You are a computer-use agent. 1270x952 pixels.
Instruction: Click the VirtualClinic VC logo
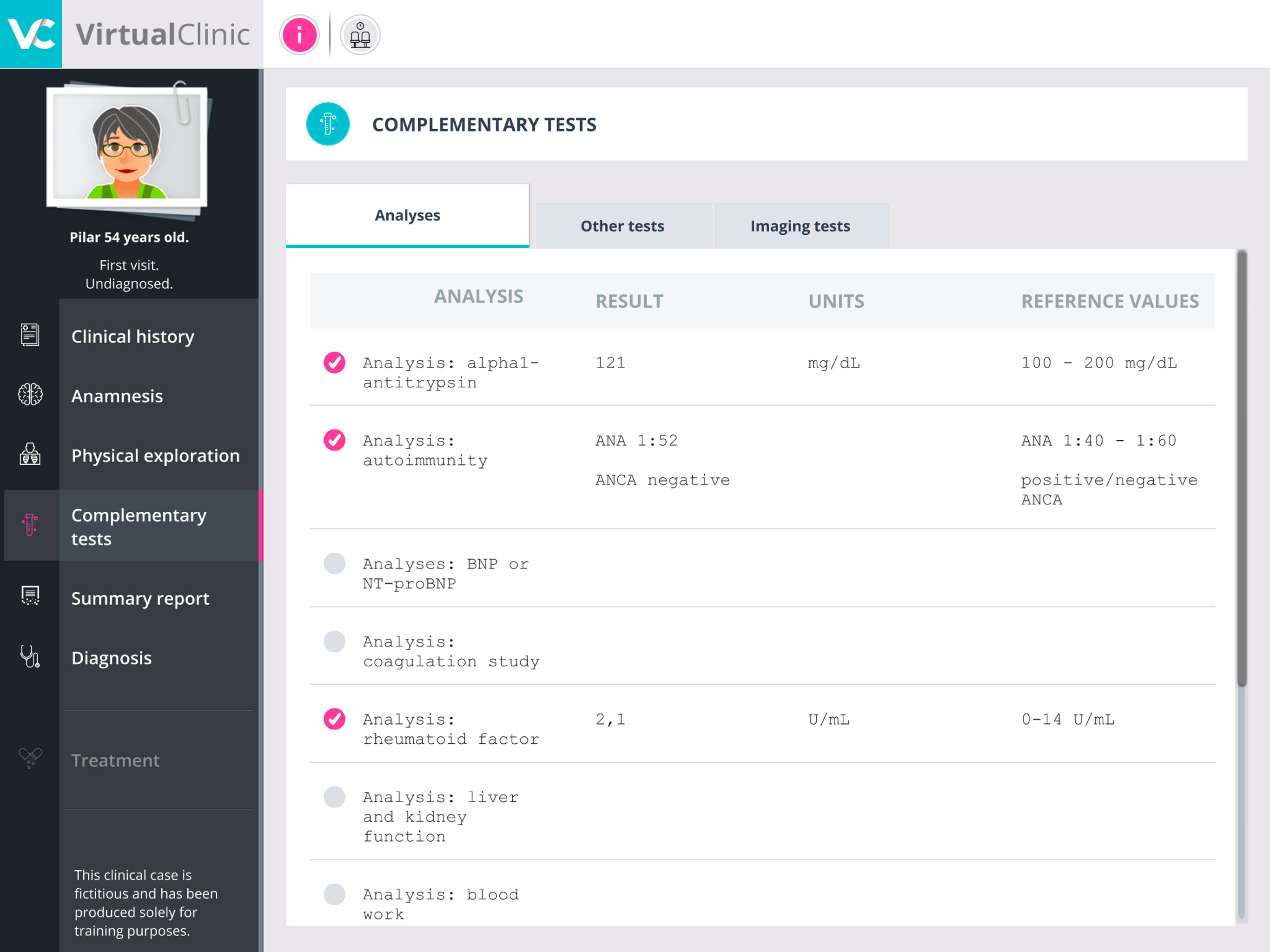(31, 34)
